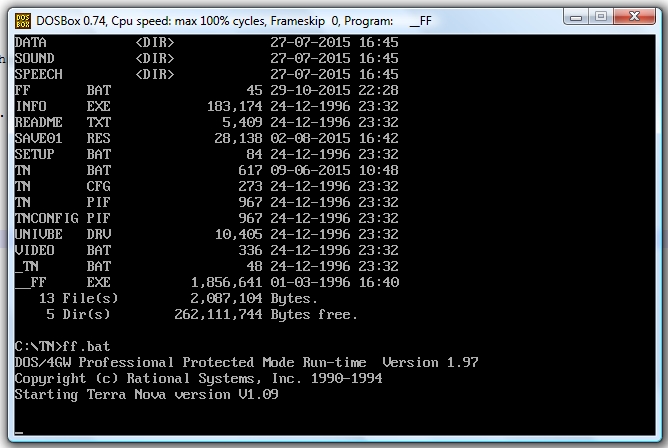Click the SETUP BAT file name
668x448 pixels.
coord(63,155)
